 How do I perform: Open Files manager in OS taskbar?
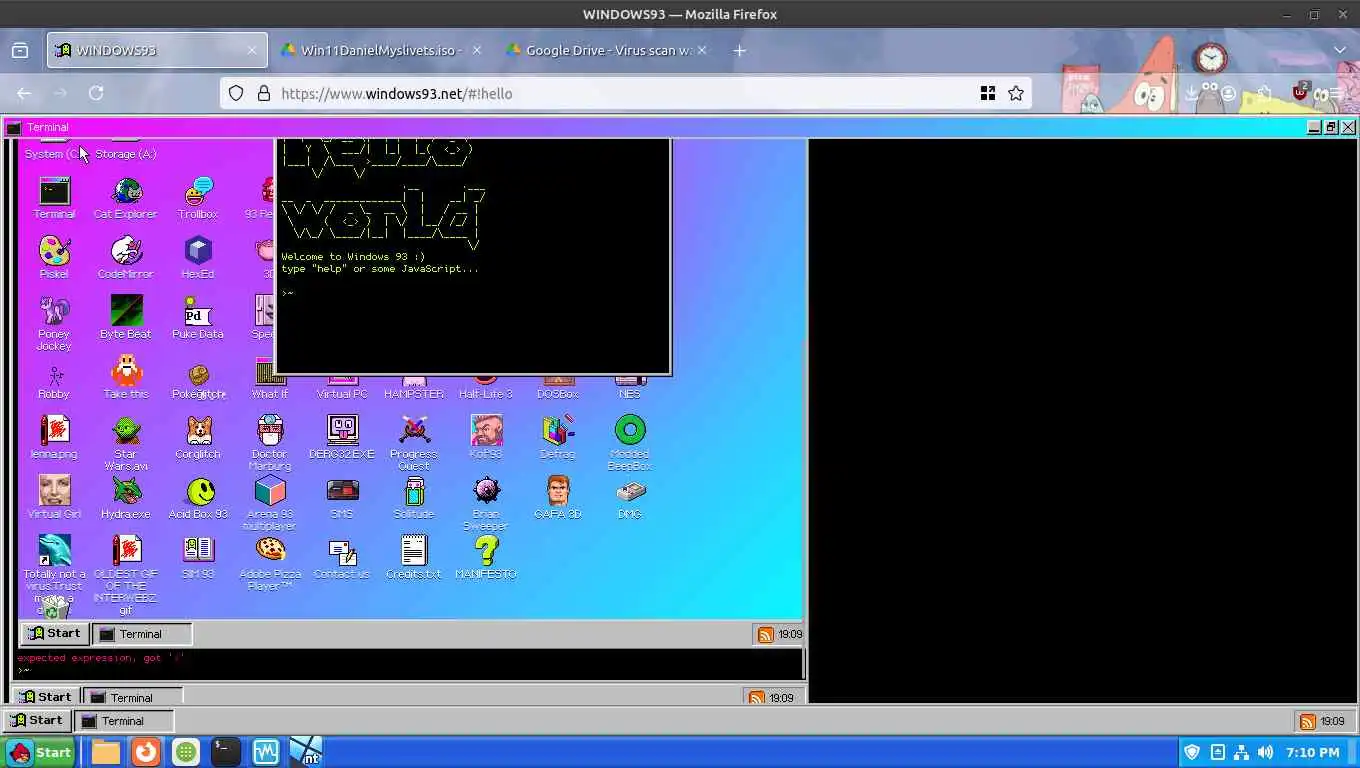[x=106, y=752]
